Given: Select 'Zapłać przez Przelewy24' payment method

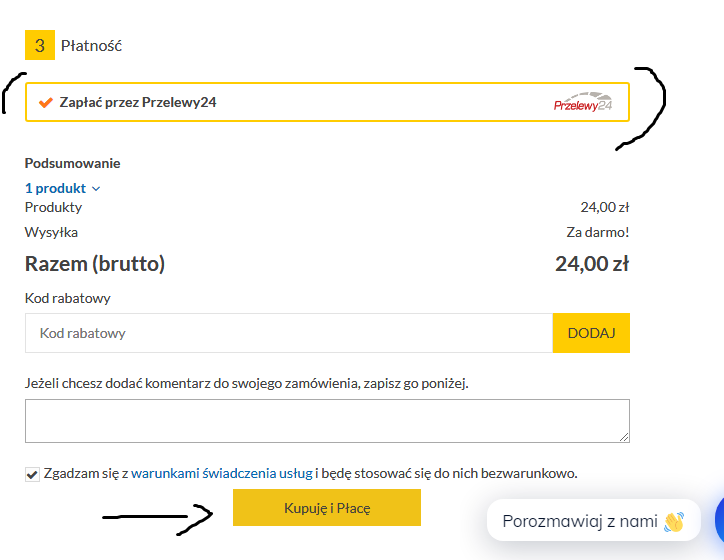Looking at the screenshot, I should coord(138,102).
